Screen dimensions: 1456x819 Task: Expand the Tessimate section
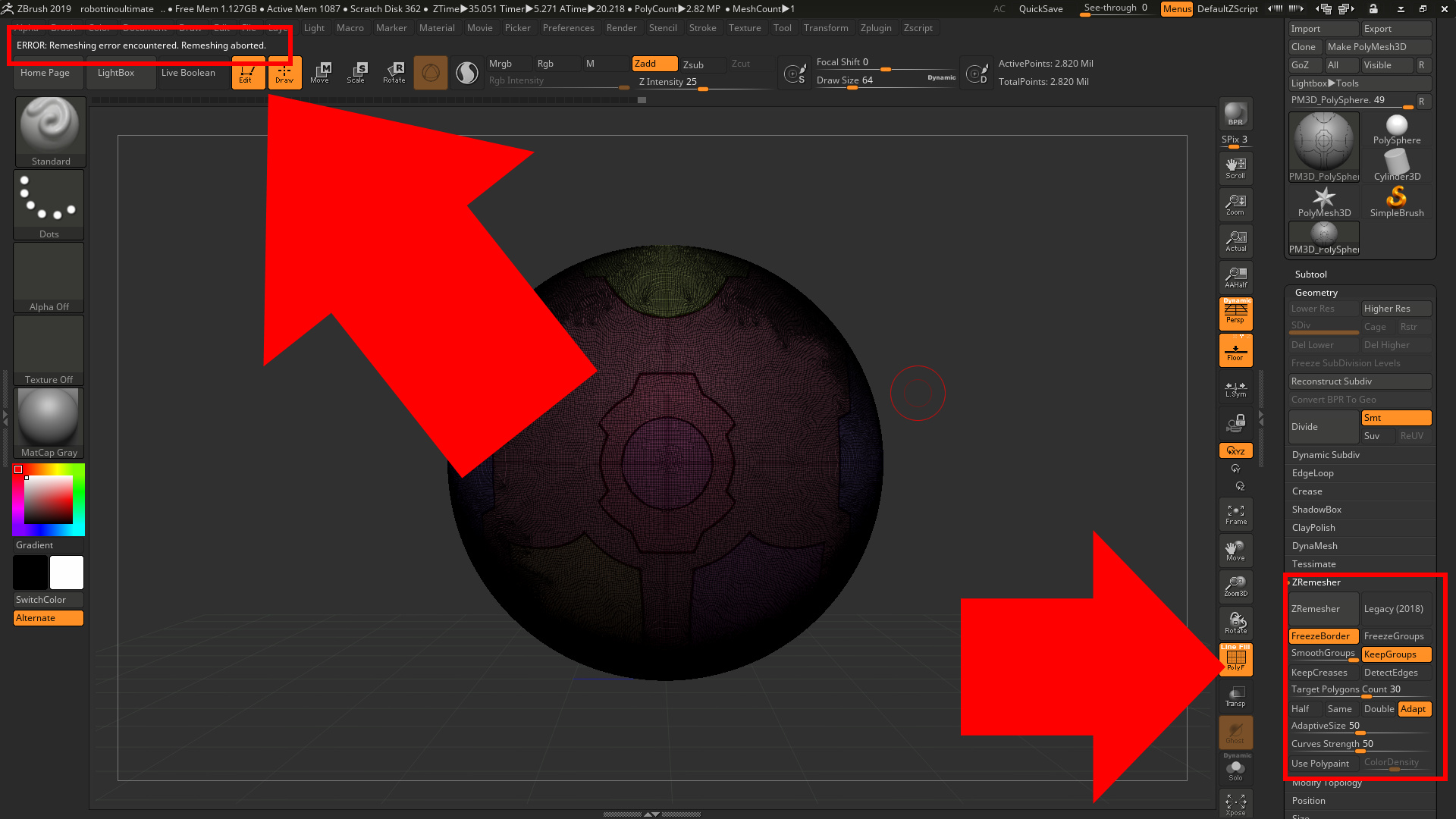[1313, 563]
